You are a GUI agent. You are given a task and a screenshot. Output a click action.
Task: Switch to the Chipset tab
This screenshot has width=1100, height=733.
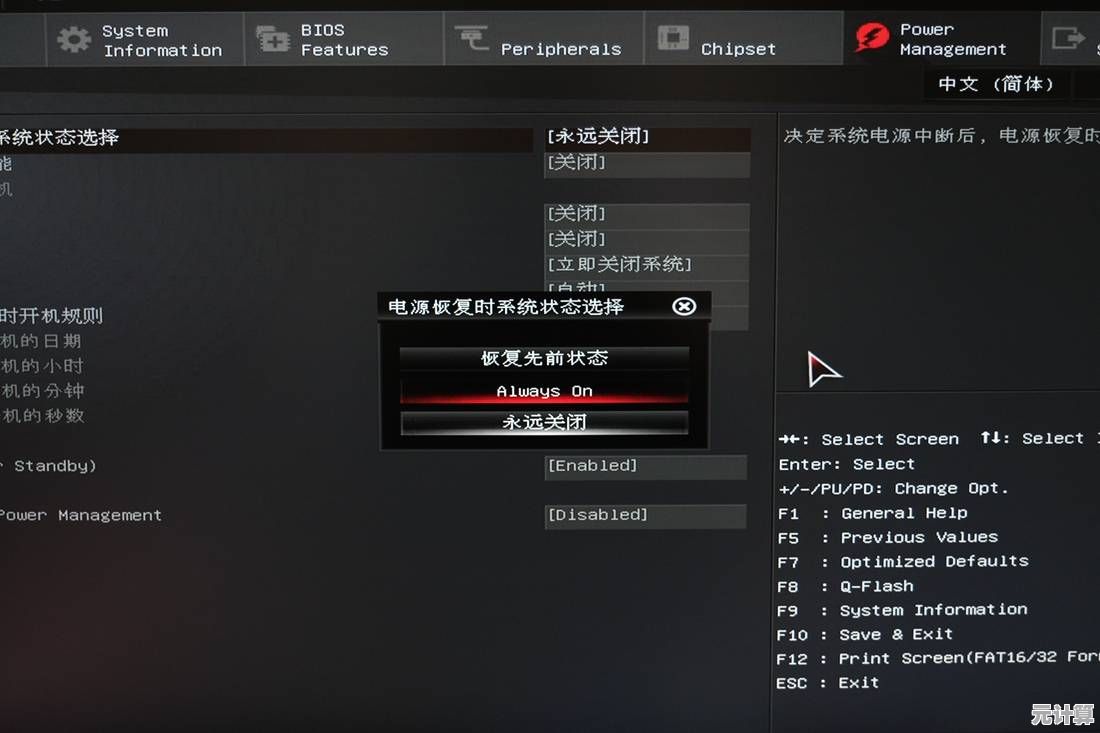(744, 39)
